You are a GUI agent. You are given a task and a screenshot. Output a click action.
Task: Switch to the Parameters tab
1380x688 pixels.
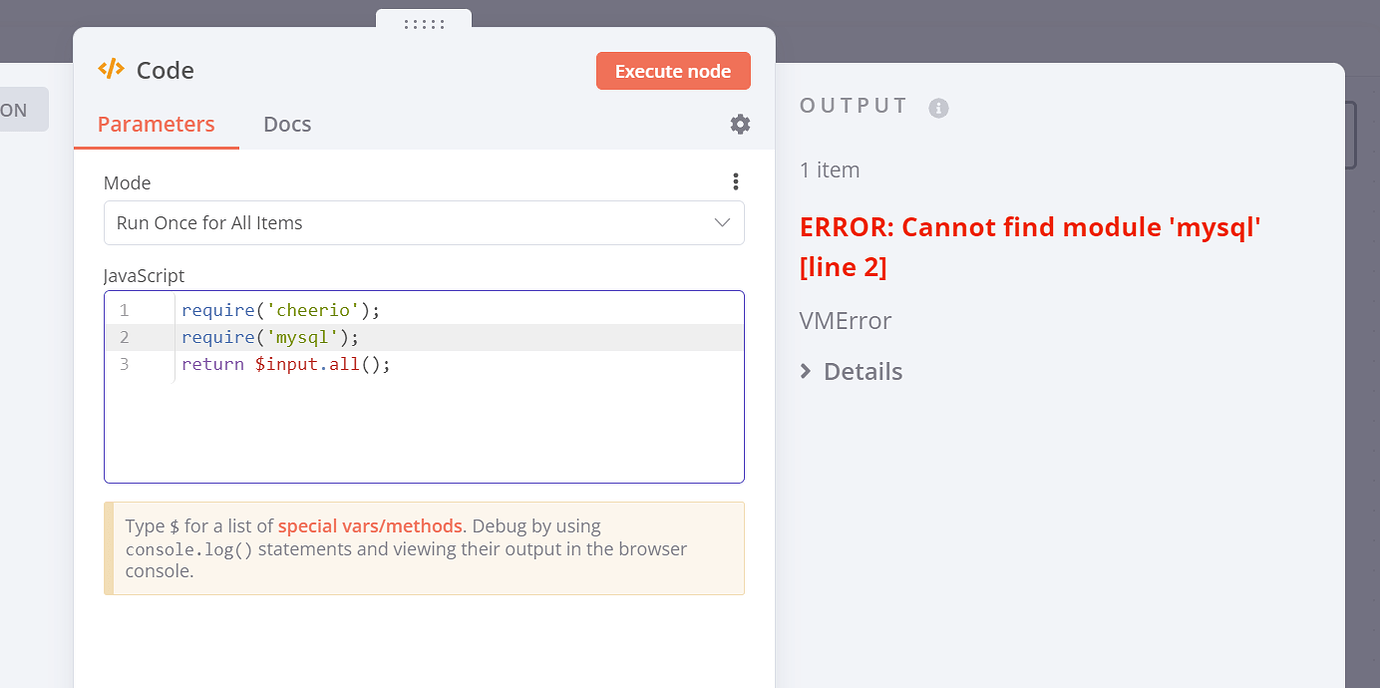pyautogui.click(x=156, y=124)
